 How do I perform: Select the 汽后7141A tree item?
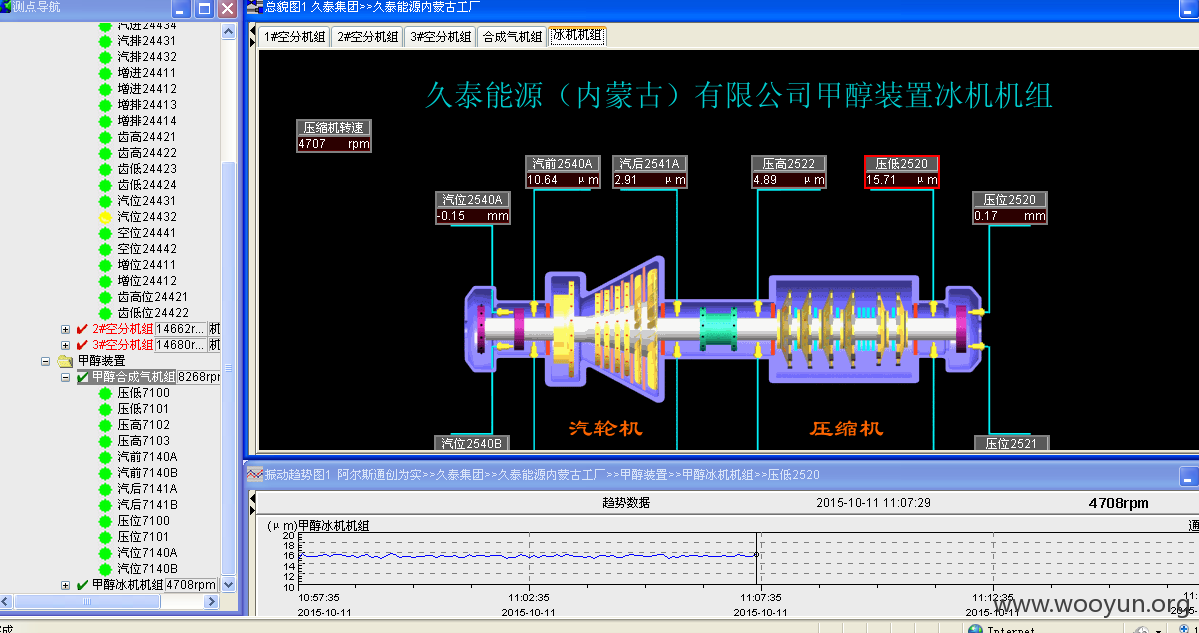[147, 489]
